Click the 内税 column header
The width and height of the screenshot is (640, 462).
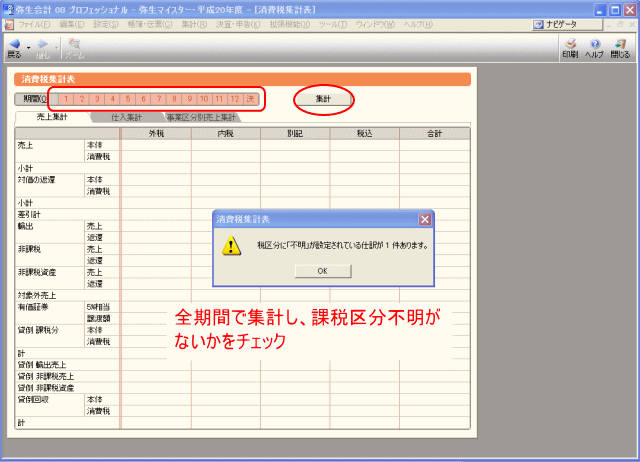[226, 133]
